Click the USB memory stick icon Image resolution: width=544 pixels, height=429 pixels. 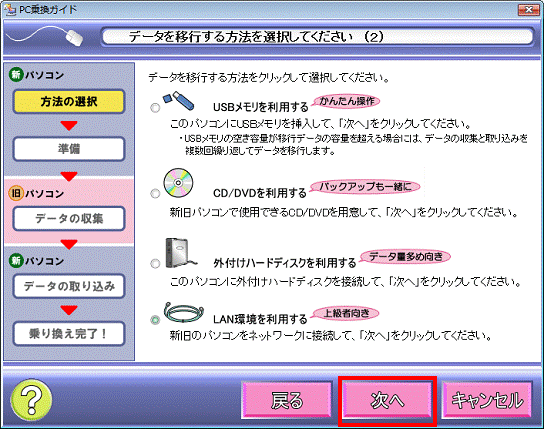[x=179, y=100]
